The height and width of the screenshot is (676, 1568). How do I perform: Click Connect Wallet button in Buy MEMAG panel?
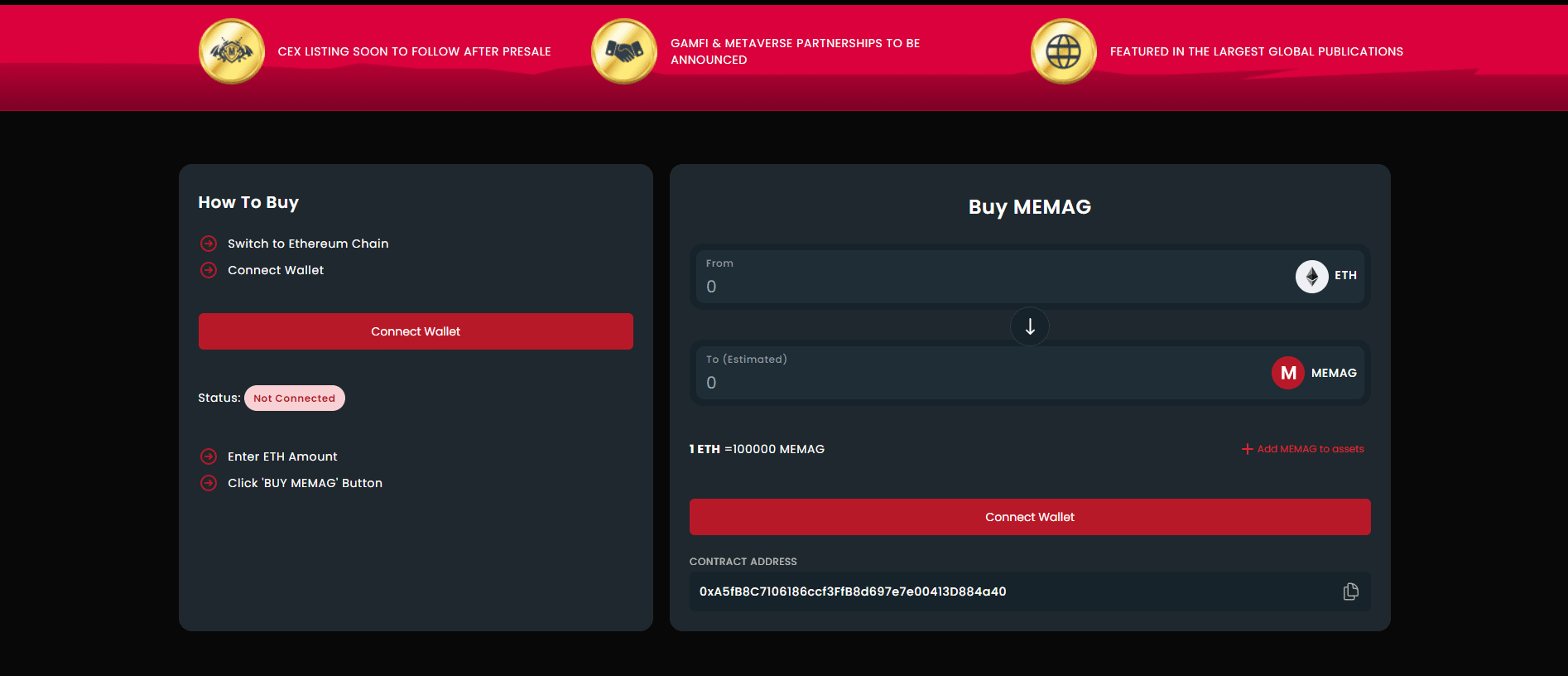coord(1030,517)
